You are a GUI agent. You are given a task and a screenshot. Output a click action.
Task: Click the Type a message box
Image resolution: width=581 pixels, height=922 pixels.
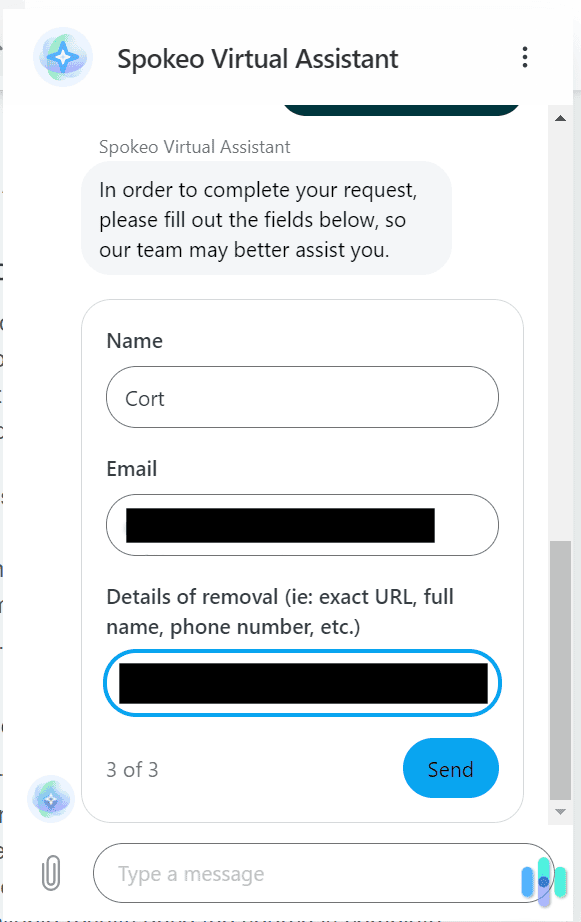point(300,873)
